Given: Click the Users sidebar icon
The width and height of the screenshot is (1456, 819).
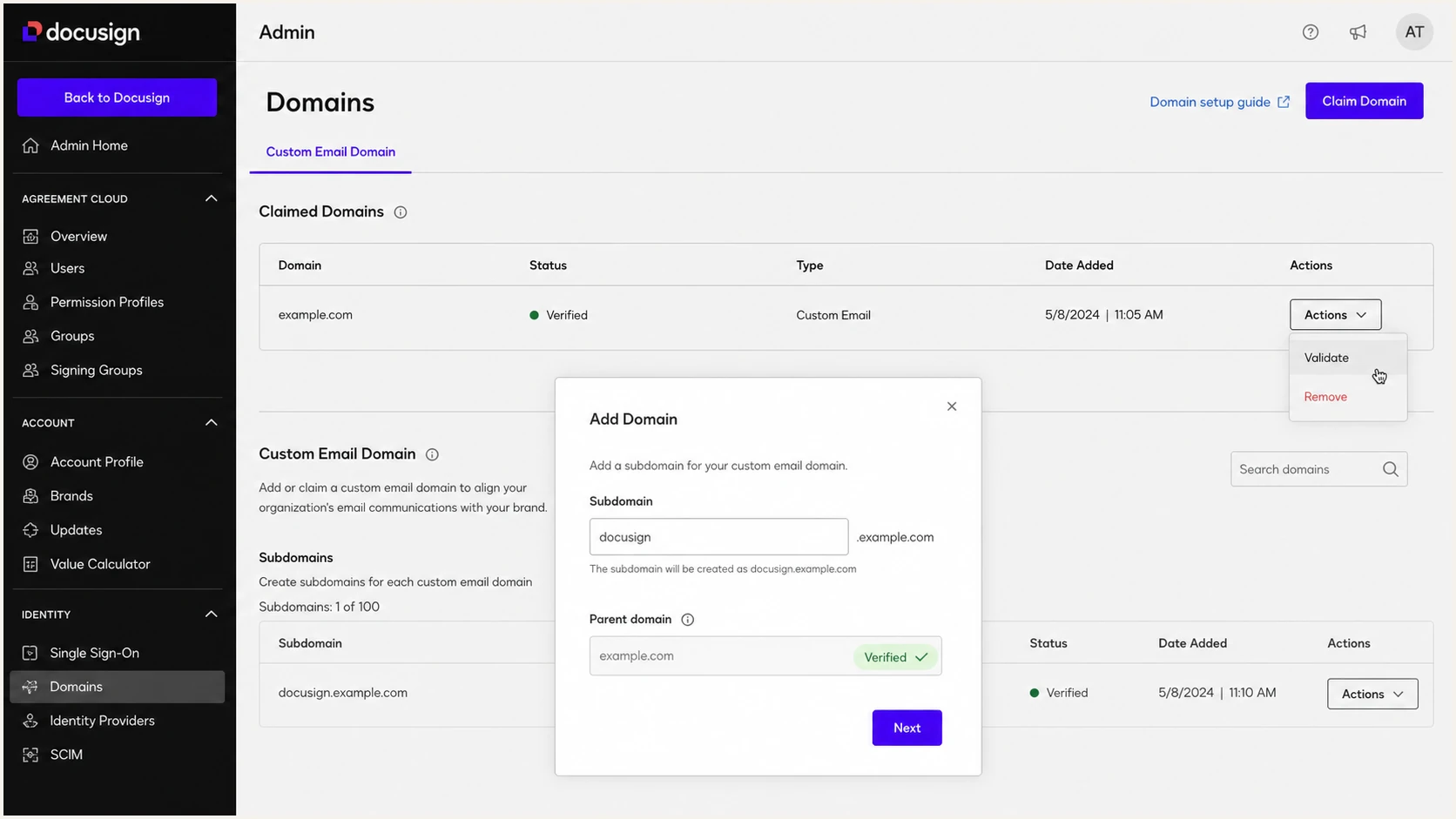Looking at the screenshot, I should pos(30,268).
